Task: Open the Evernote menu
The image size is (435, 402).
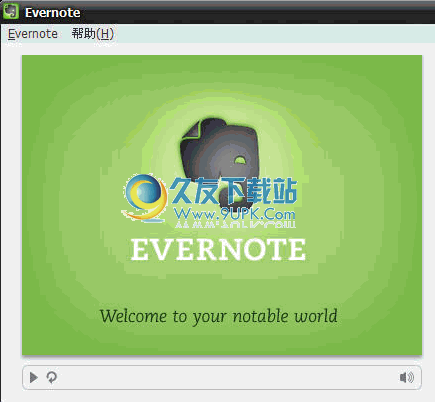Action: pos(33,34)
